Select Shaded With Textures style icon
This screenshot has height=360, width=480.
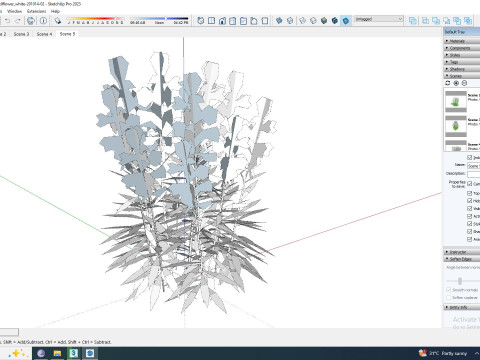(x=335, y=21)
